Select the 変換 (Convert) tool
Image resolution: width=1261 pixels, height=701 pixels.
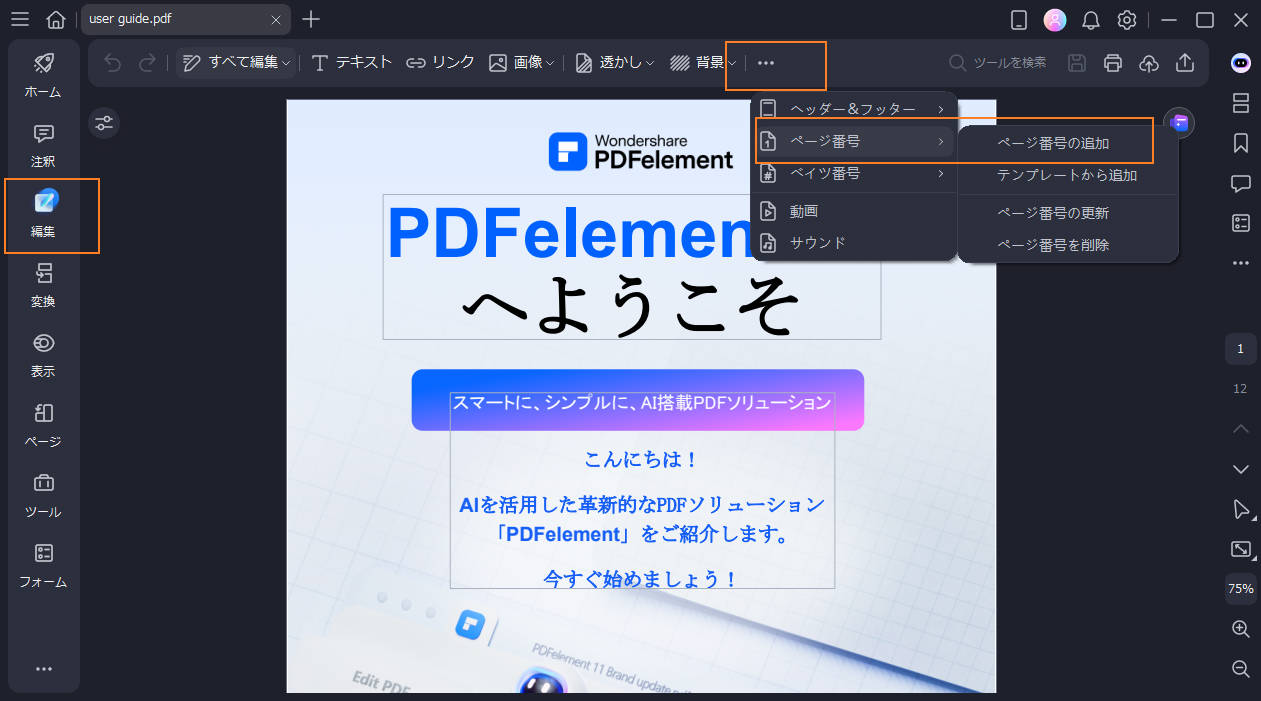(42, 286)
